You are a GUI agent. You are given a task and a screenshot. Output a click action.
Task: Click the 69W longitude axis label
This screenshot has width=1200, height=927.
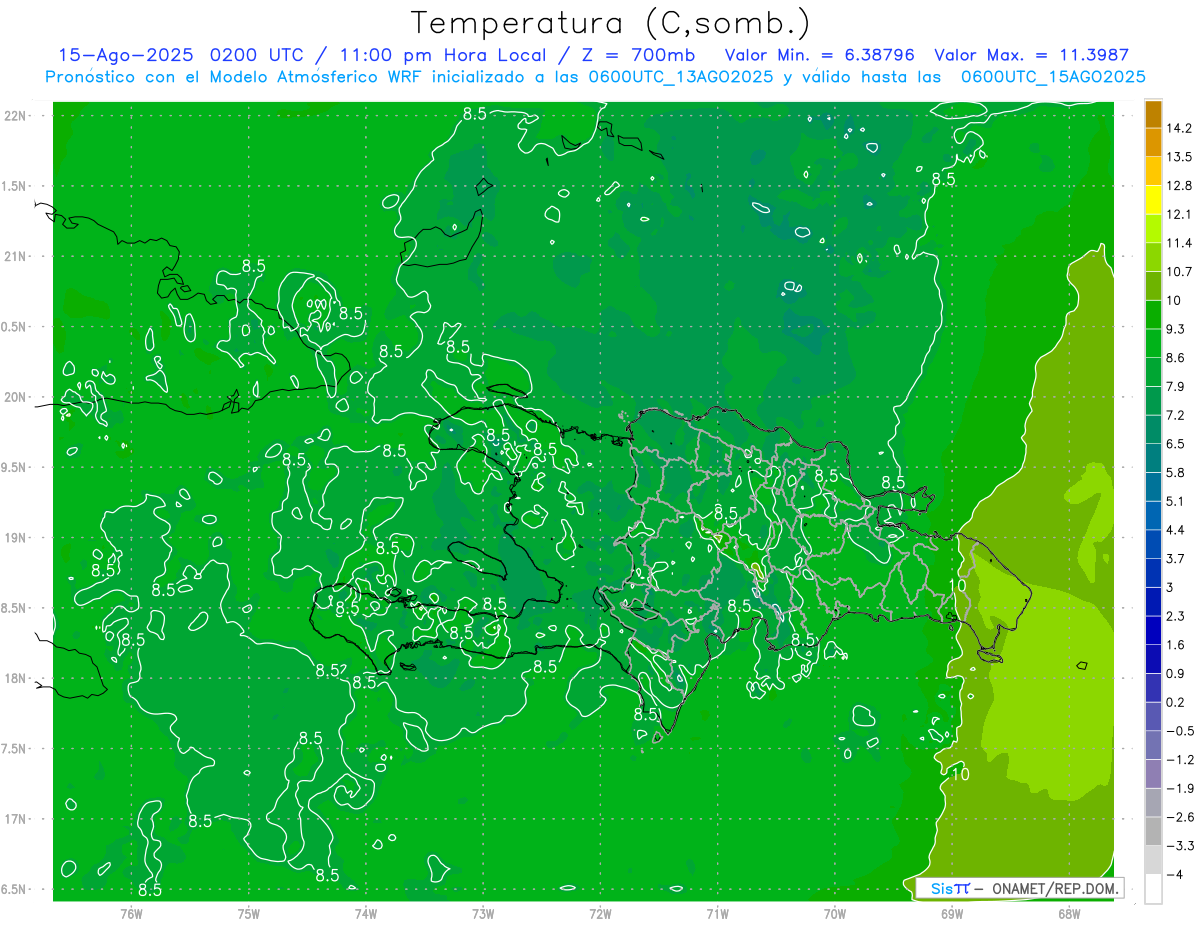pyautogui.click(x=952, y=913)
